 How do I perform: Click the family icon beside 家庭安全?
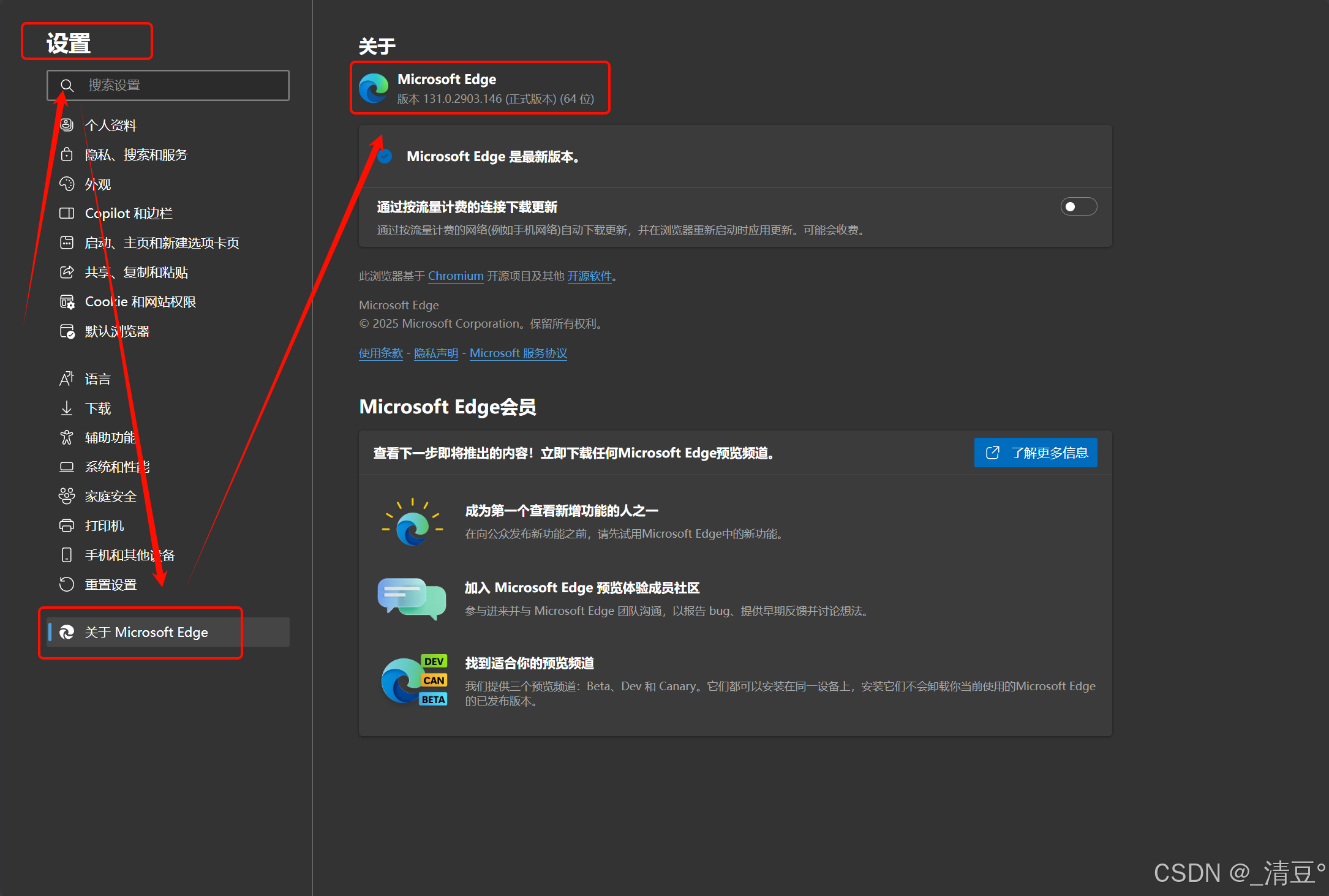point(67,496)
